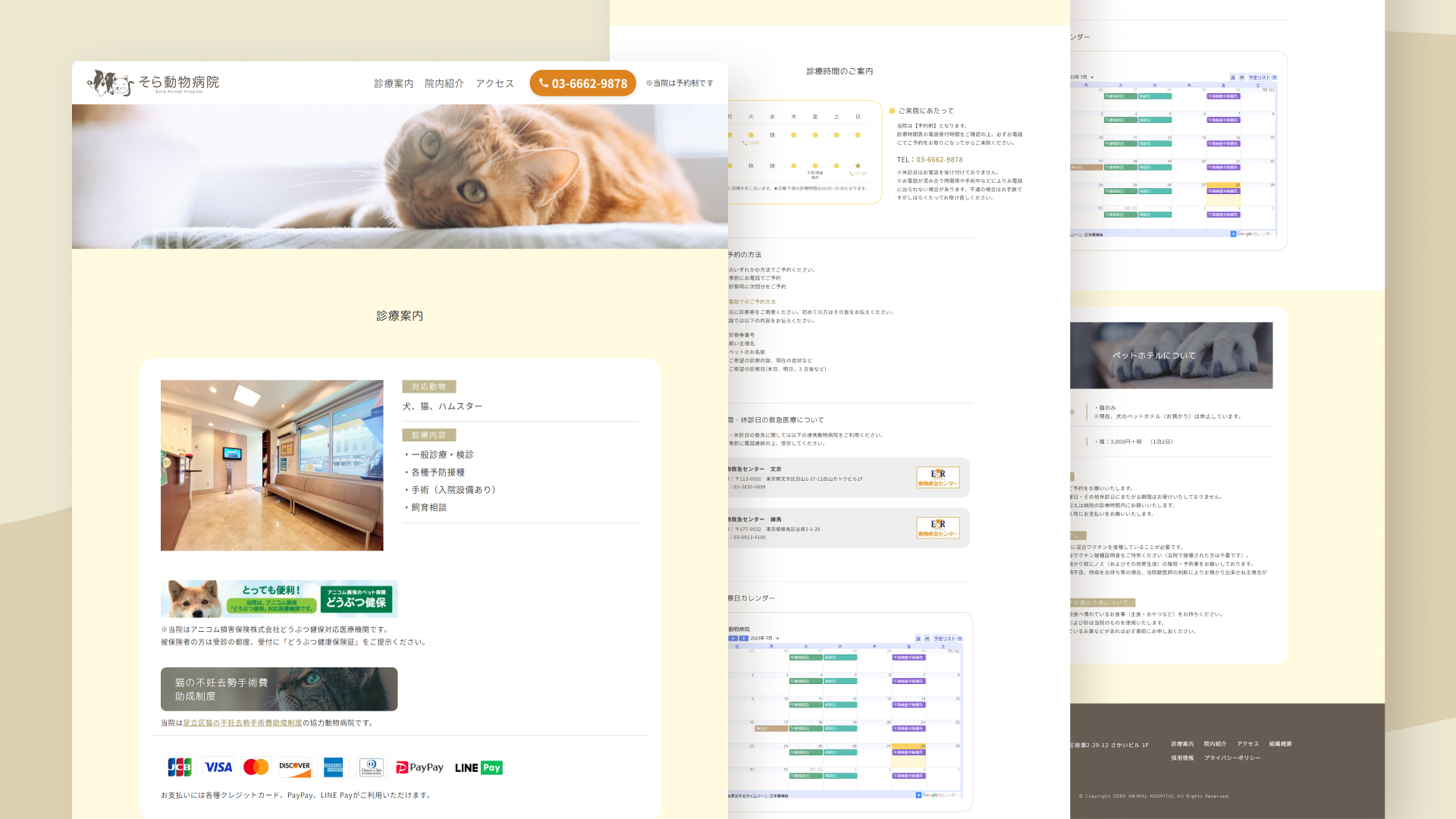Click 午後休診日 event on July 4 in middle calendar
The image size is (1456, 819).
point(805,681)
